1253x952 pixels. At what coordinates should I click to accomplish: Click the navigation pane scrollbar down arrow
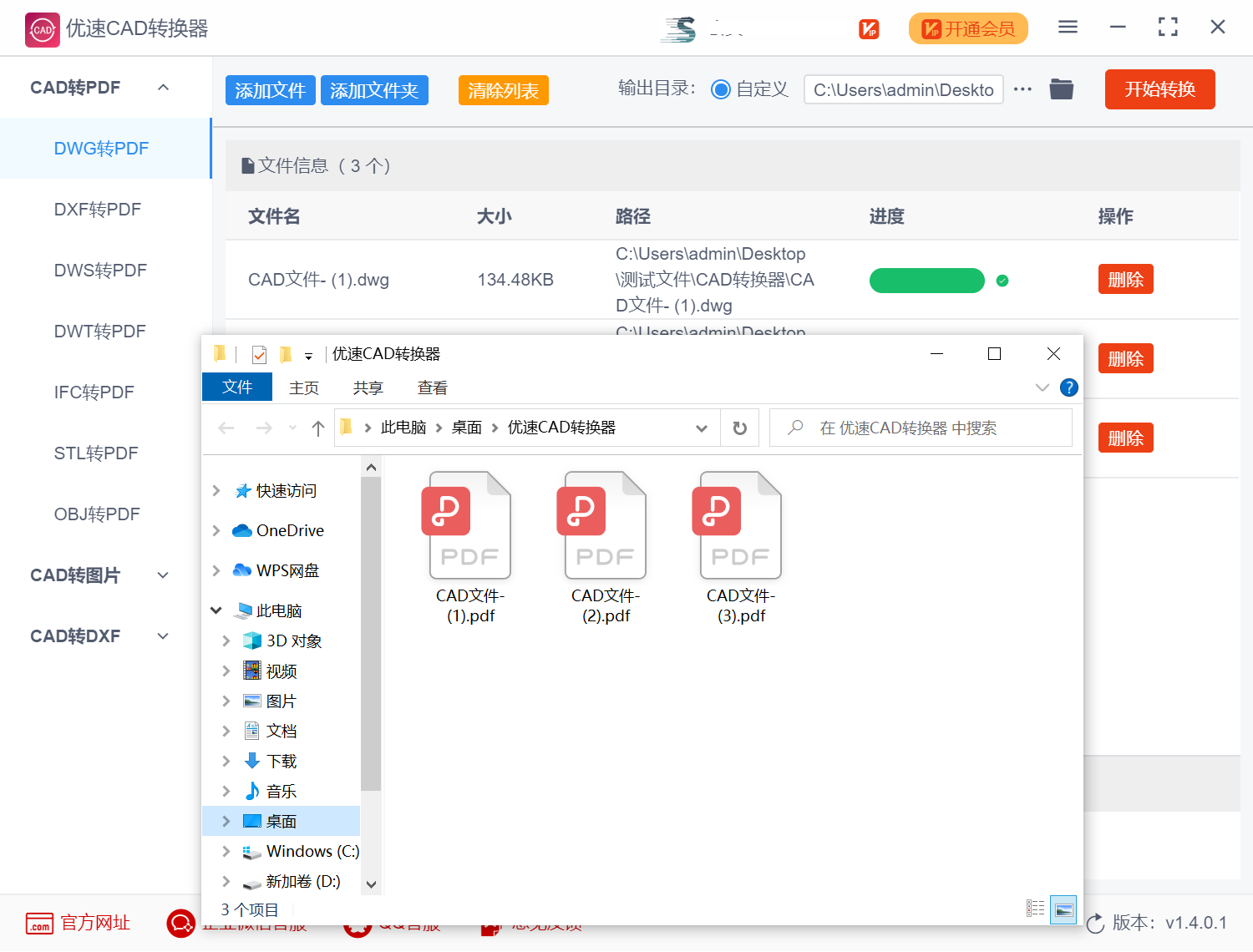371,884
